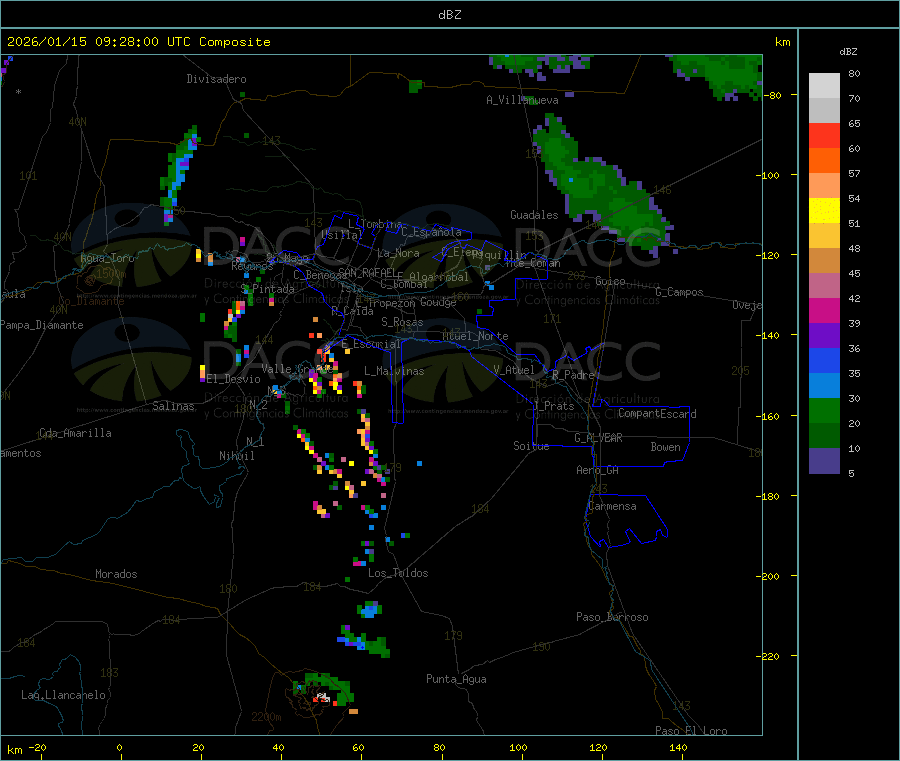Screen dimensions: 900x761
Task: Click the 'J_Prats' map label
Action: (x=553, y=406)
